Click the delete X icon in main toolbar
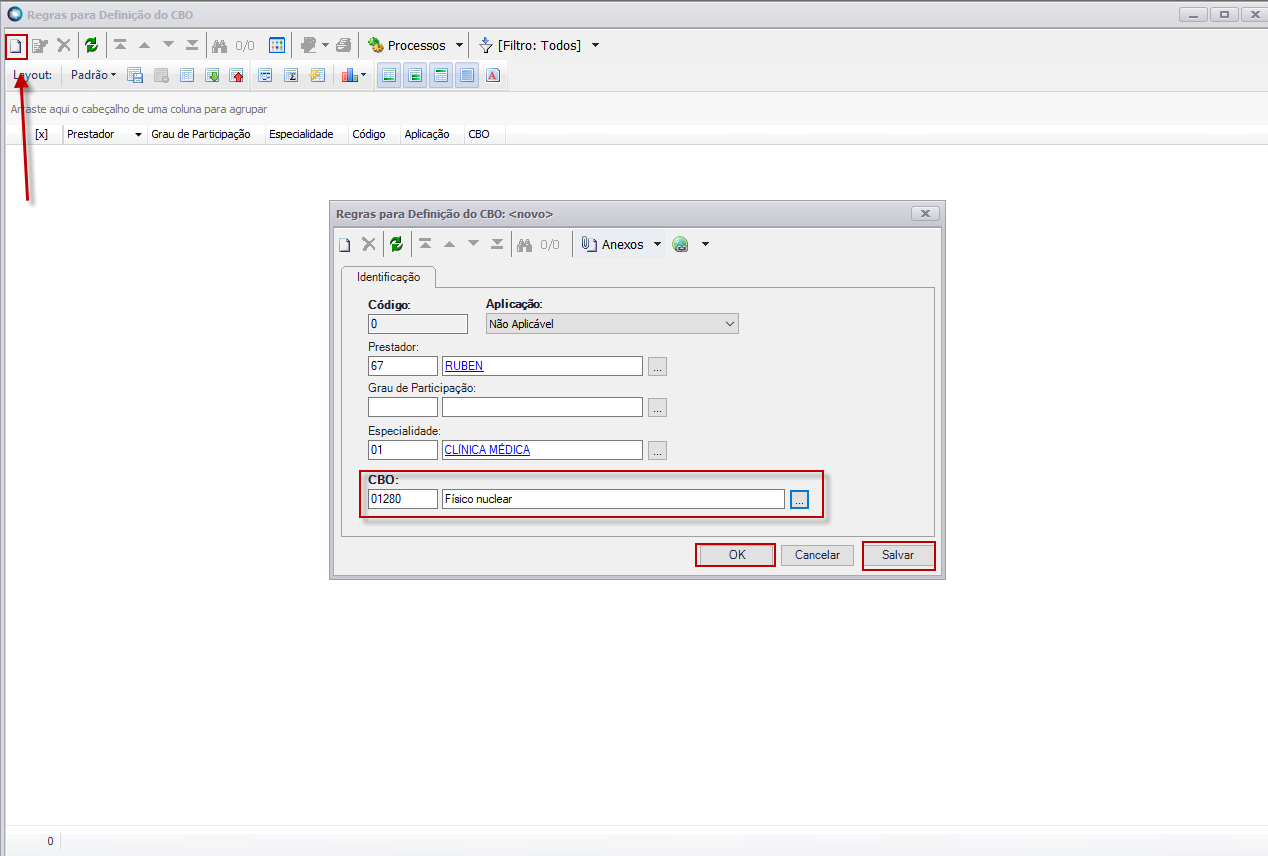1268x856 pixels. tap(64, 46)
